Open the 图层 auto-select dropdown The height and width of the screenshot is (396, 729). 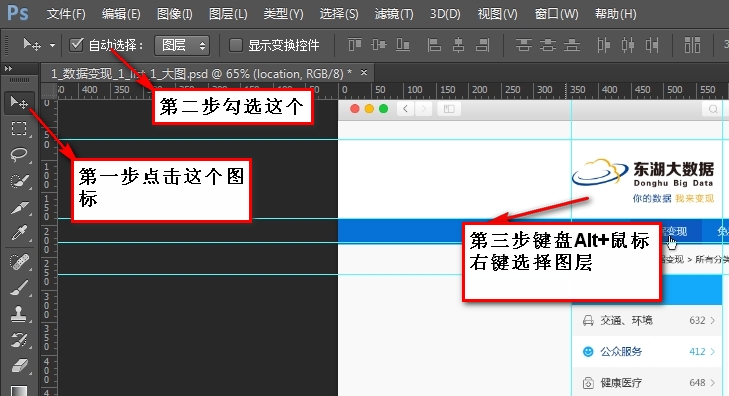(x=182, y=45)
